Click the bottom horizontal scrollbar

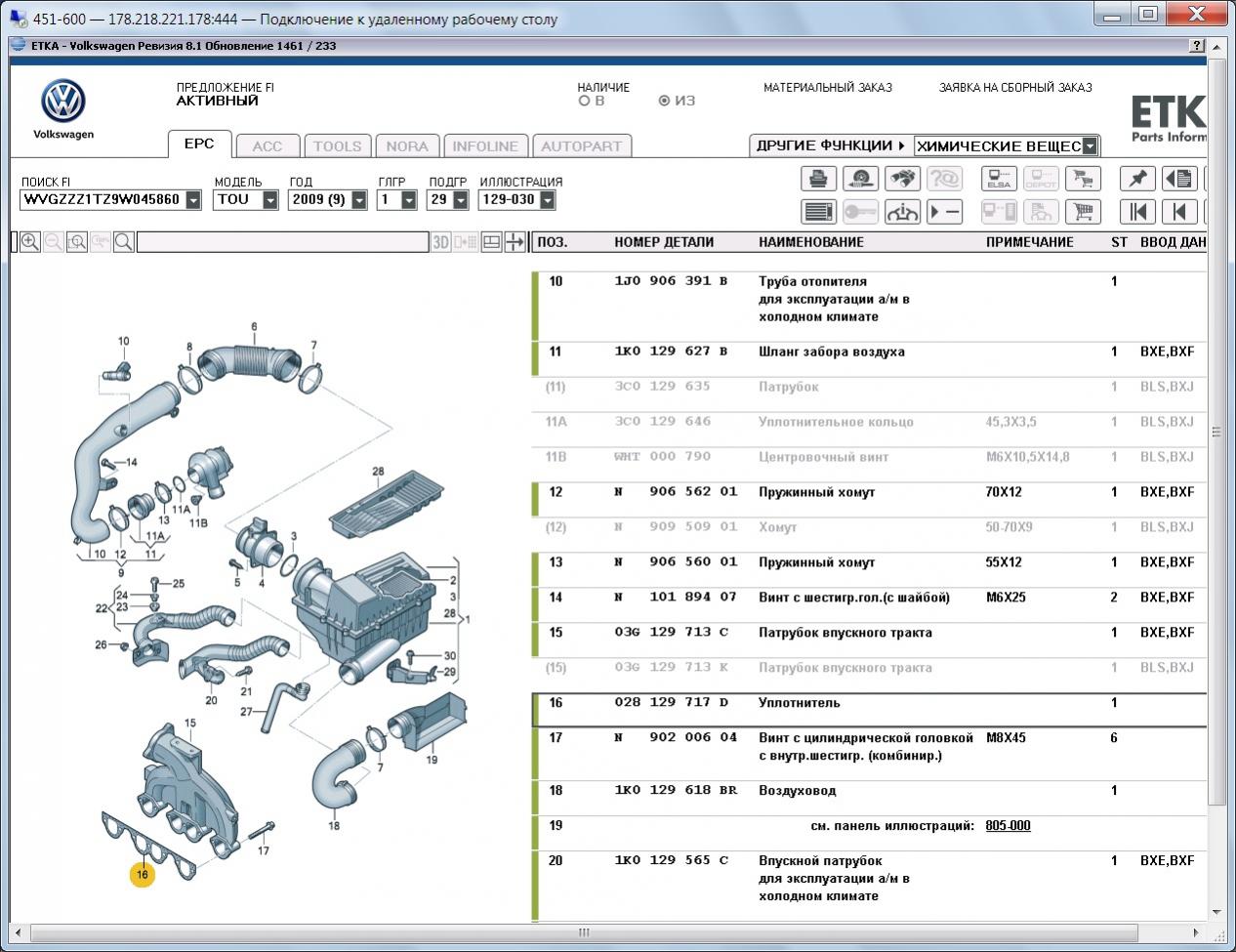pos(583,932)
